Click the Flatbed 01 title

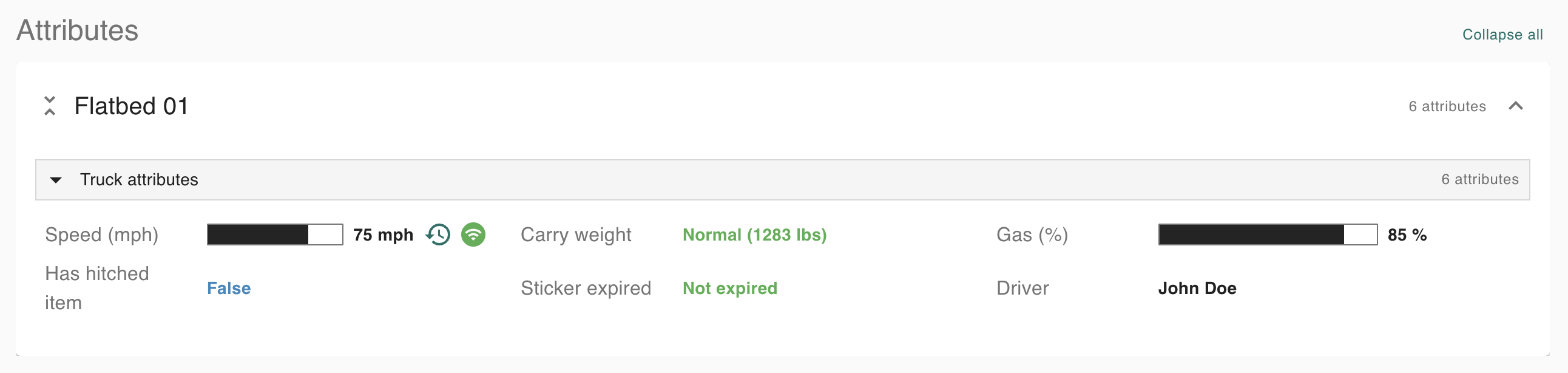pos(131,106)
